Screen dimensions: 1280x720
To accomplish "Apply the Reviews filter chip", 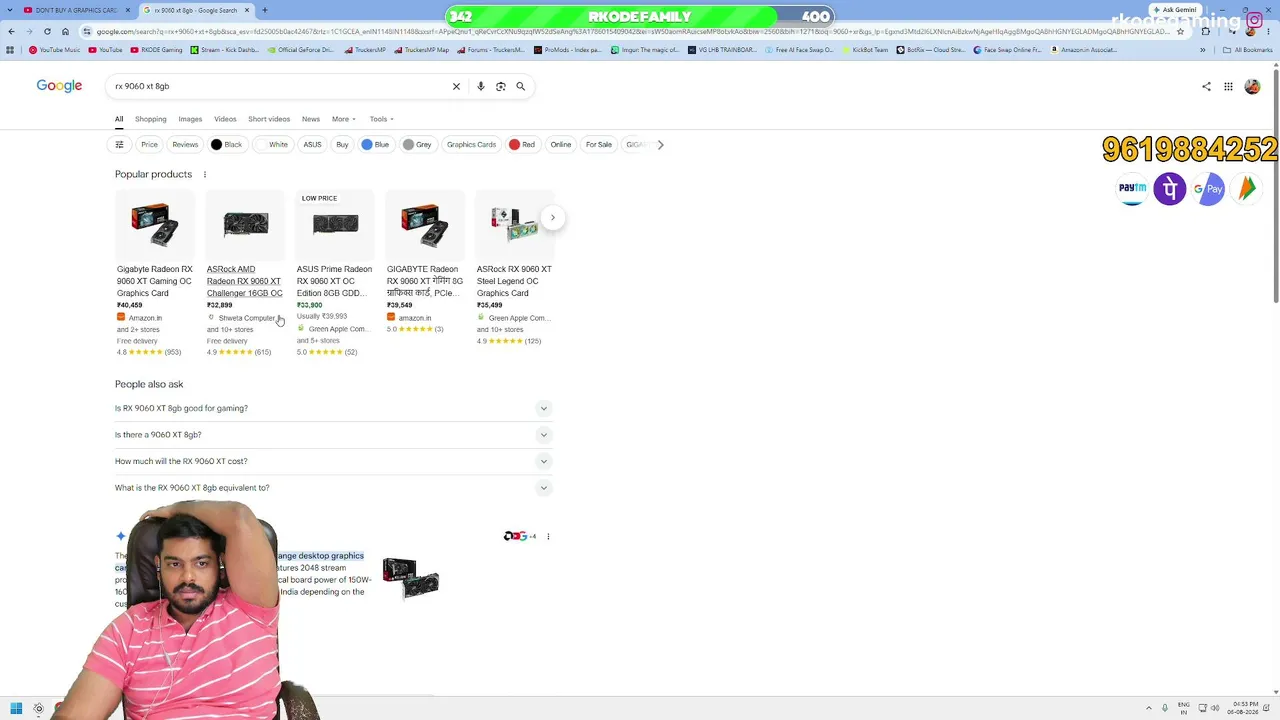I will 185,145.
